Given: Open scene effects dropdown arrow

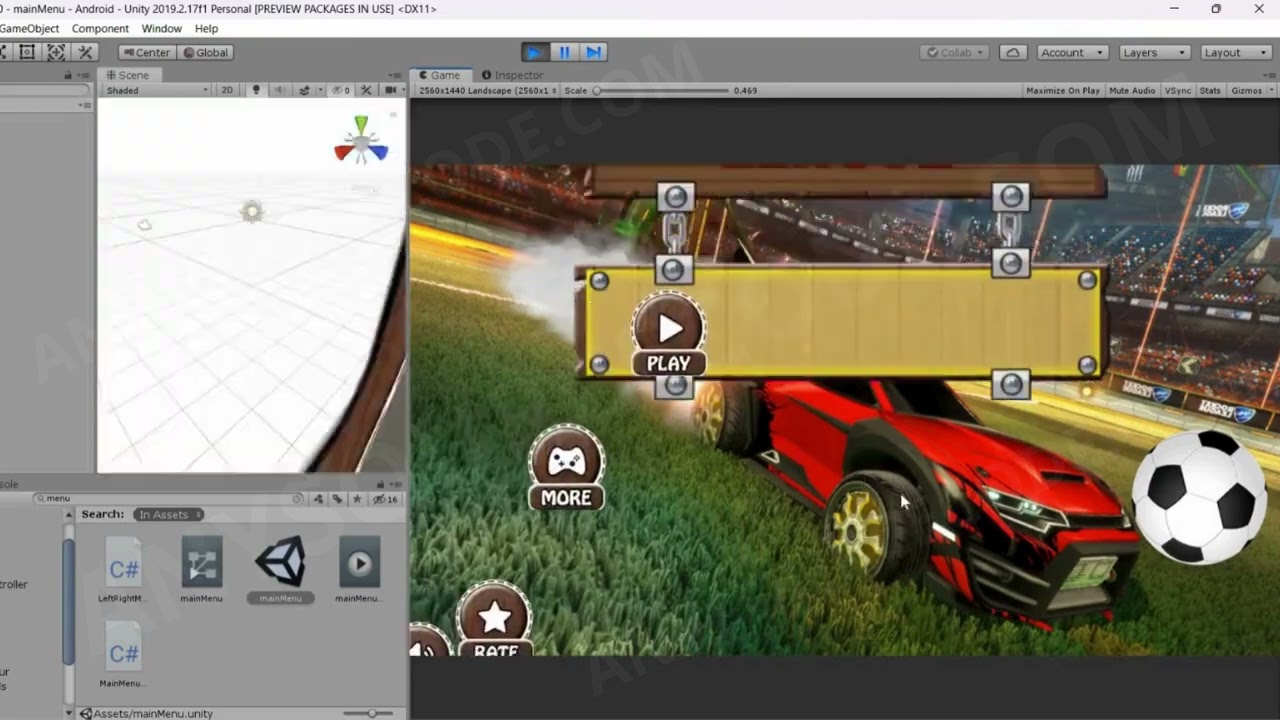Looking at the screenshot, I should 321,90.
